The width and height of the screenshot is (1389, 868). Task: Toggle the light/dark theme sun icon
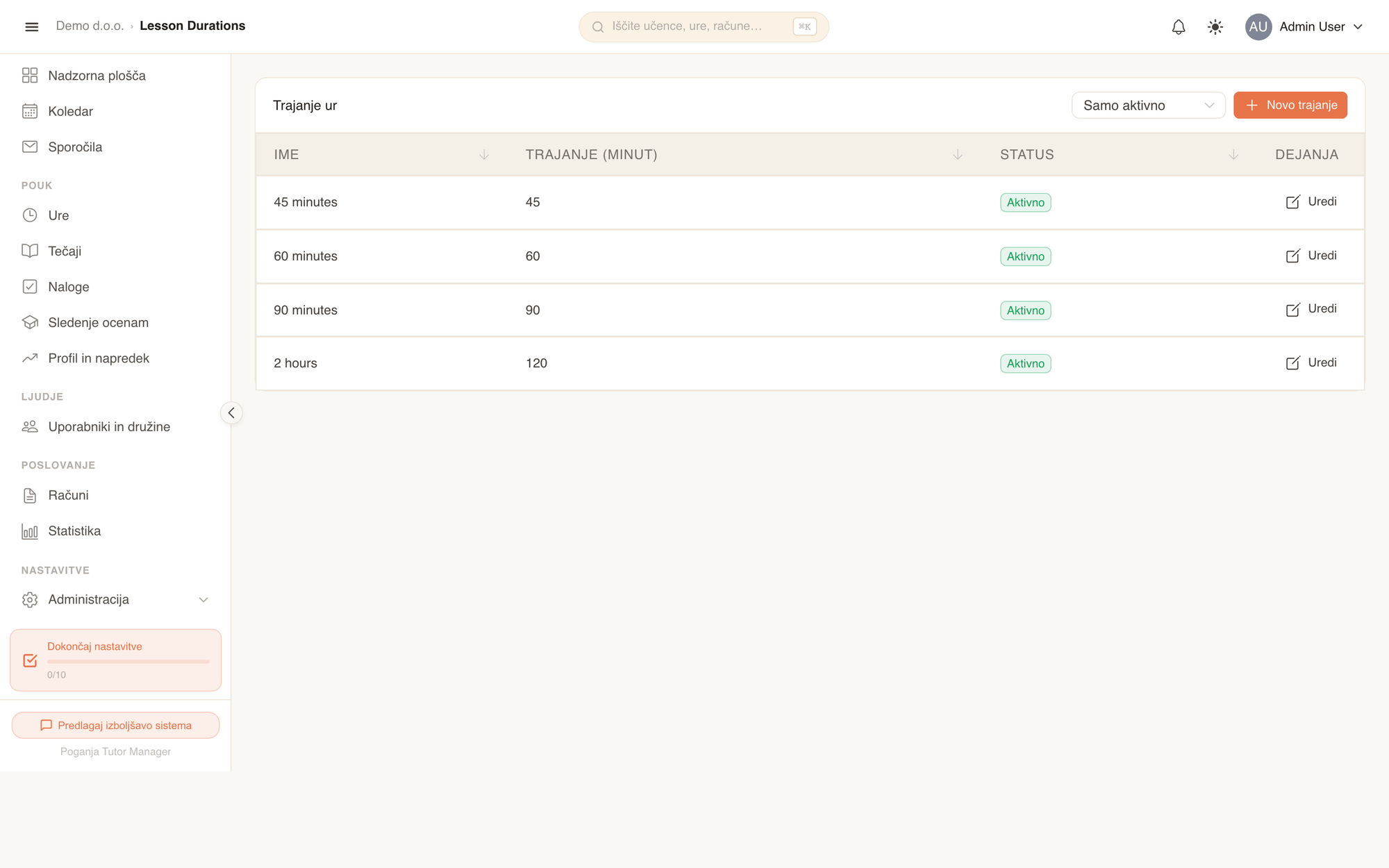click(x=1215, y=27)
